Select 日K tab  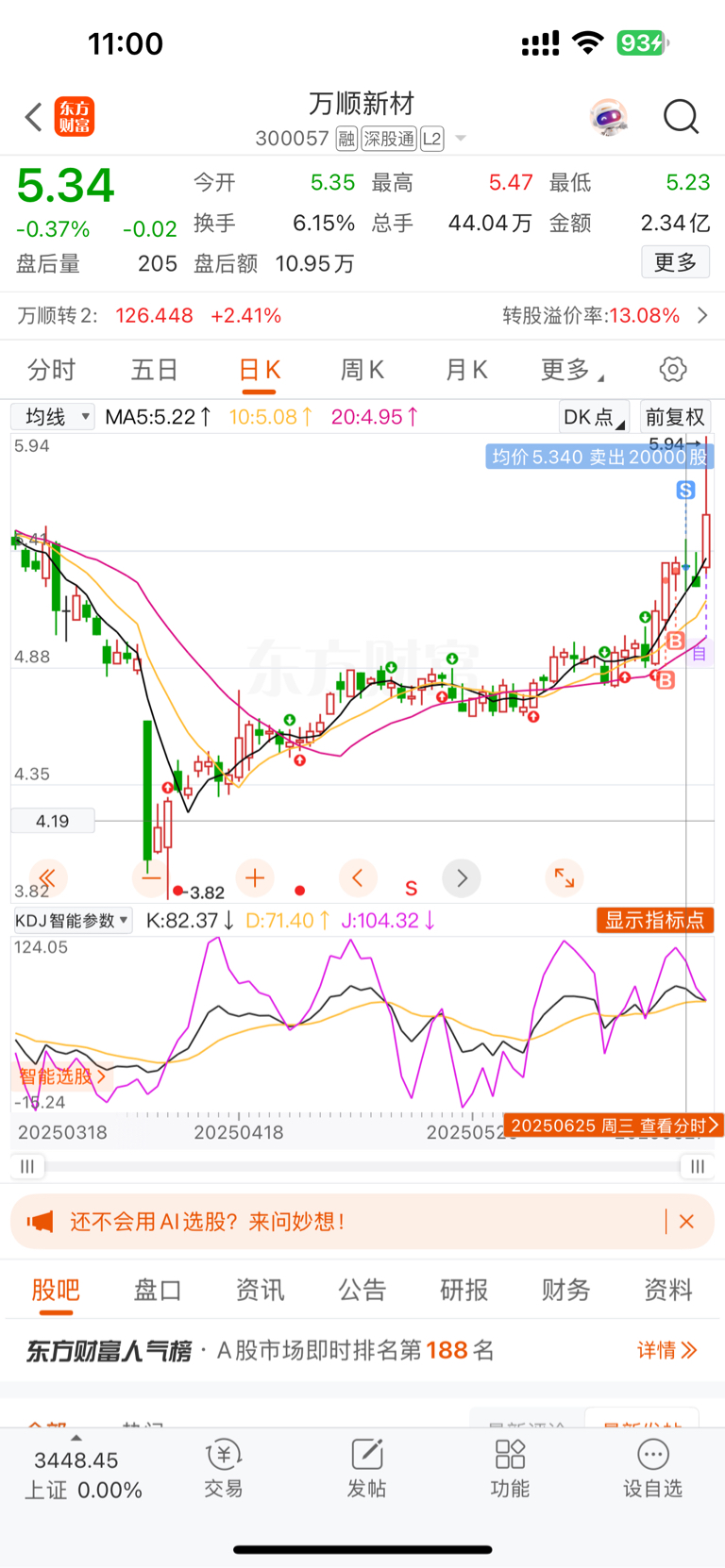click(260, 370)
